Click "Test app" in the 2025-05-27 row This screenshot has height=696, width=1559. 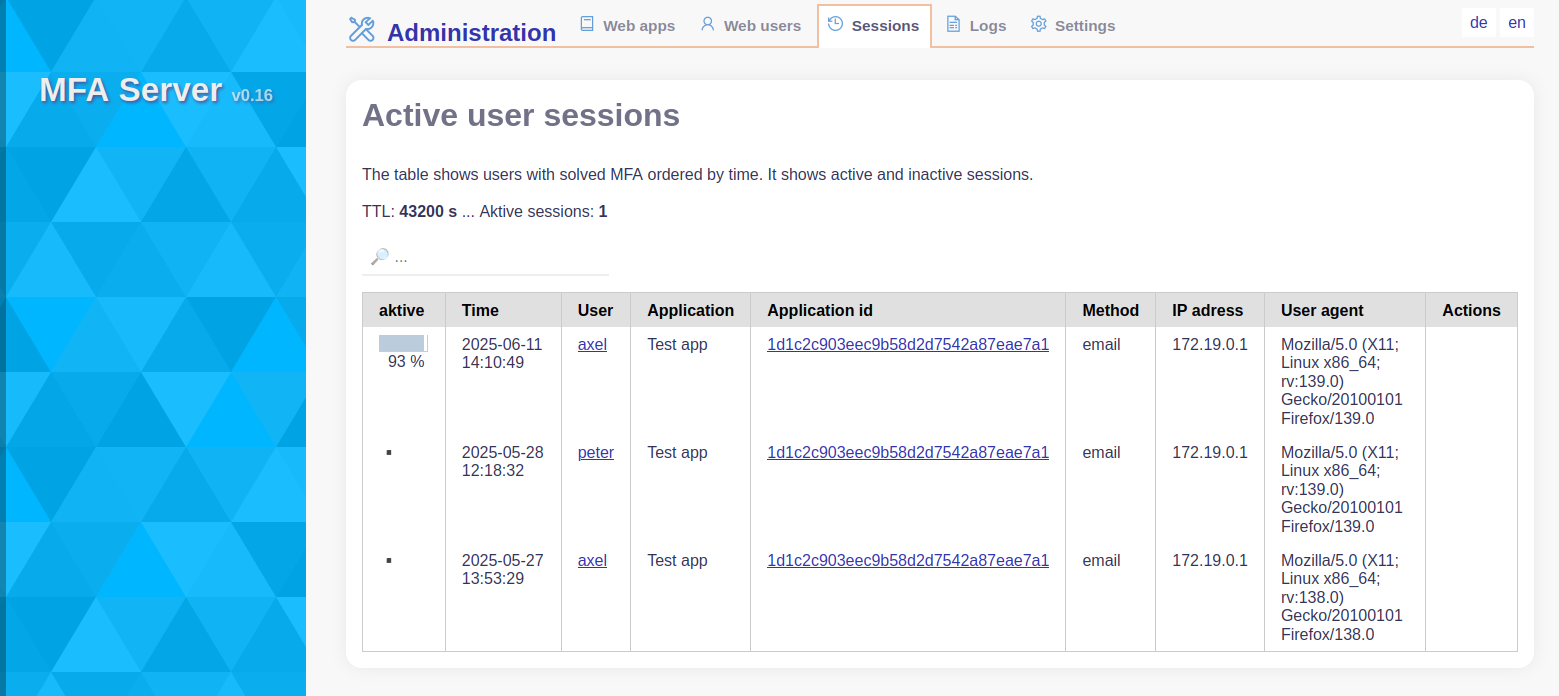tap(677, 561)
